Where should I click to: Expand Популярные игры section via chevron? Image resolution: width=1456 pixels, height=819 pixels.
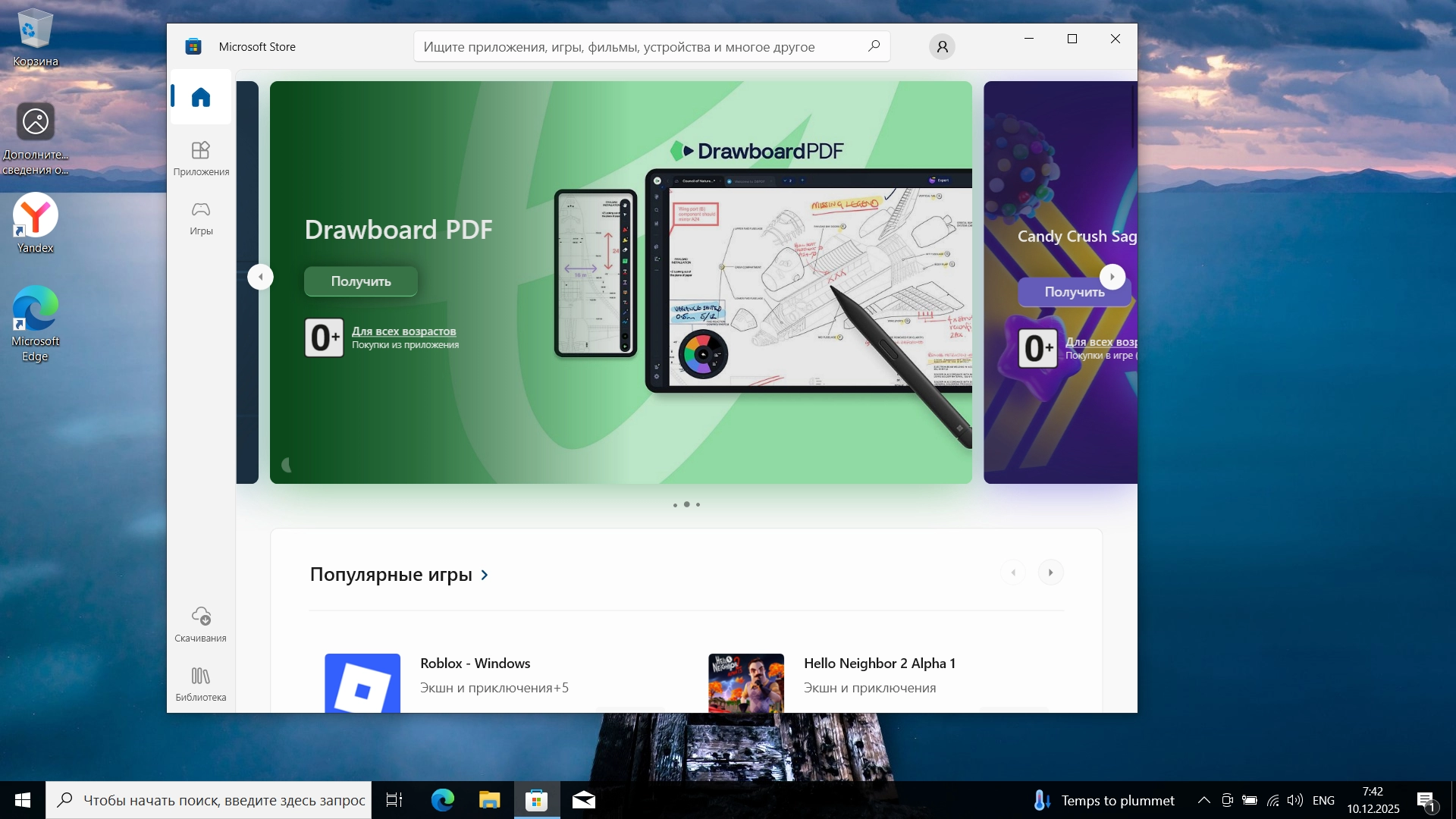[x=485, y=575]
